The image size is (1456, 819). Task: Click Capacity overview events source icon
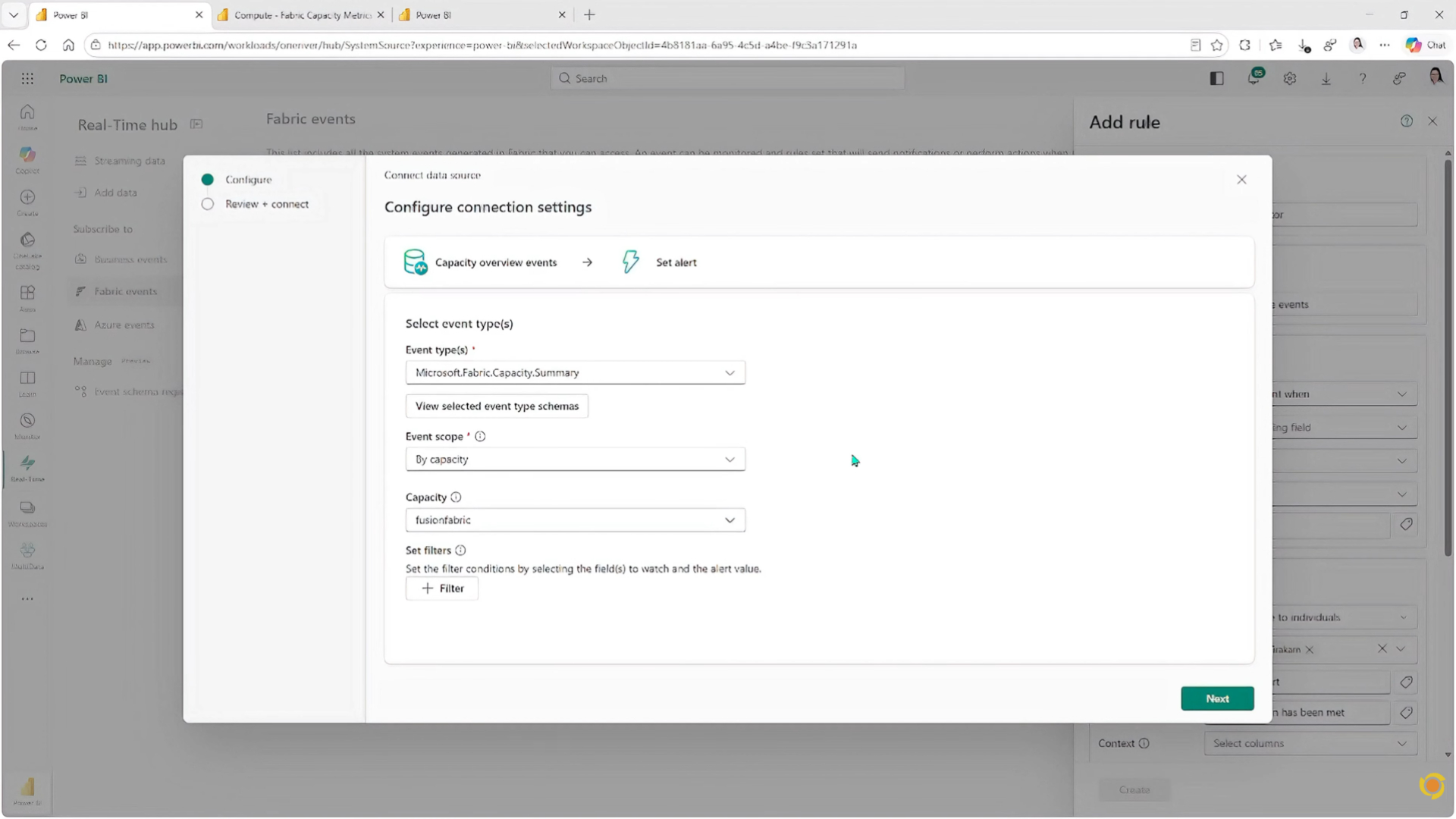click(416, 262)
